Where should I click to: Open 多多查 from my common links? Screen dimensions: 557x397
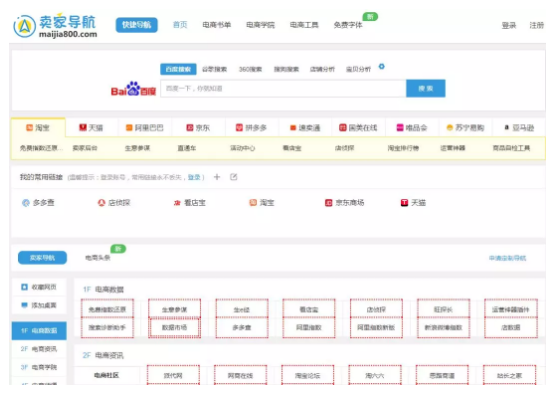point(38,203)
